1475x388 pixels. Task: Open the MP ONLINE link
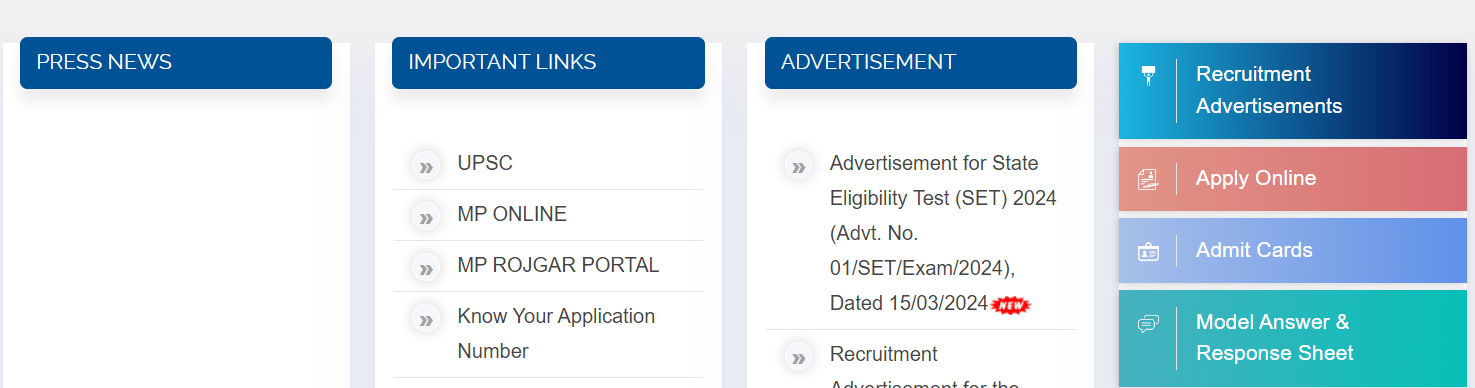point(512,214)
